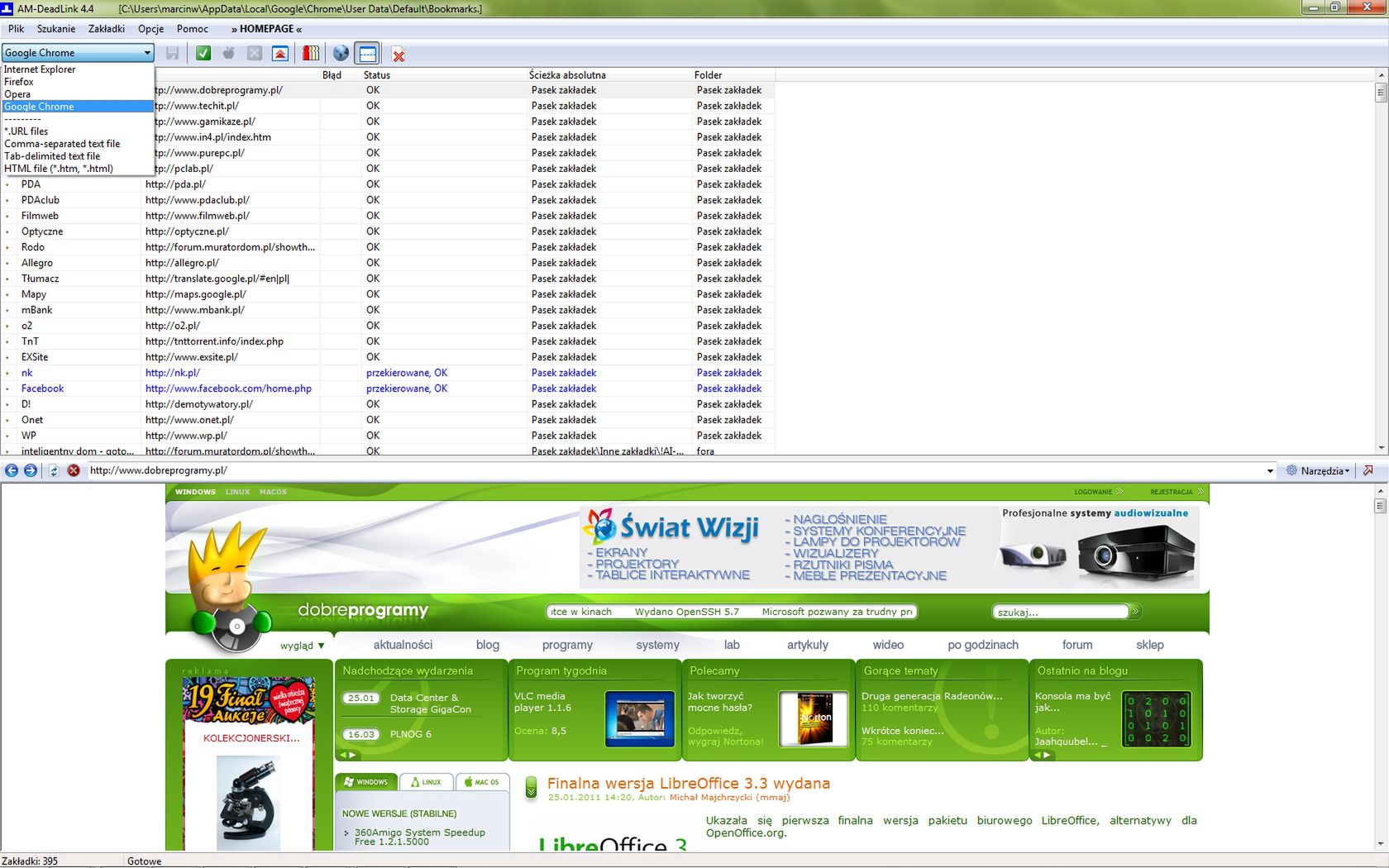Click the http://www.onet.pl/ URL cell
Image resolution: width=1389 pixels, height=868 pixels.
[x=189, y=420]
